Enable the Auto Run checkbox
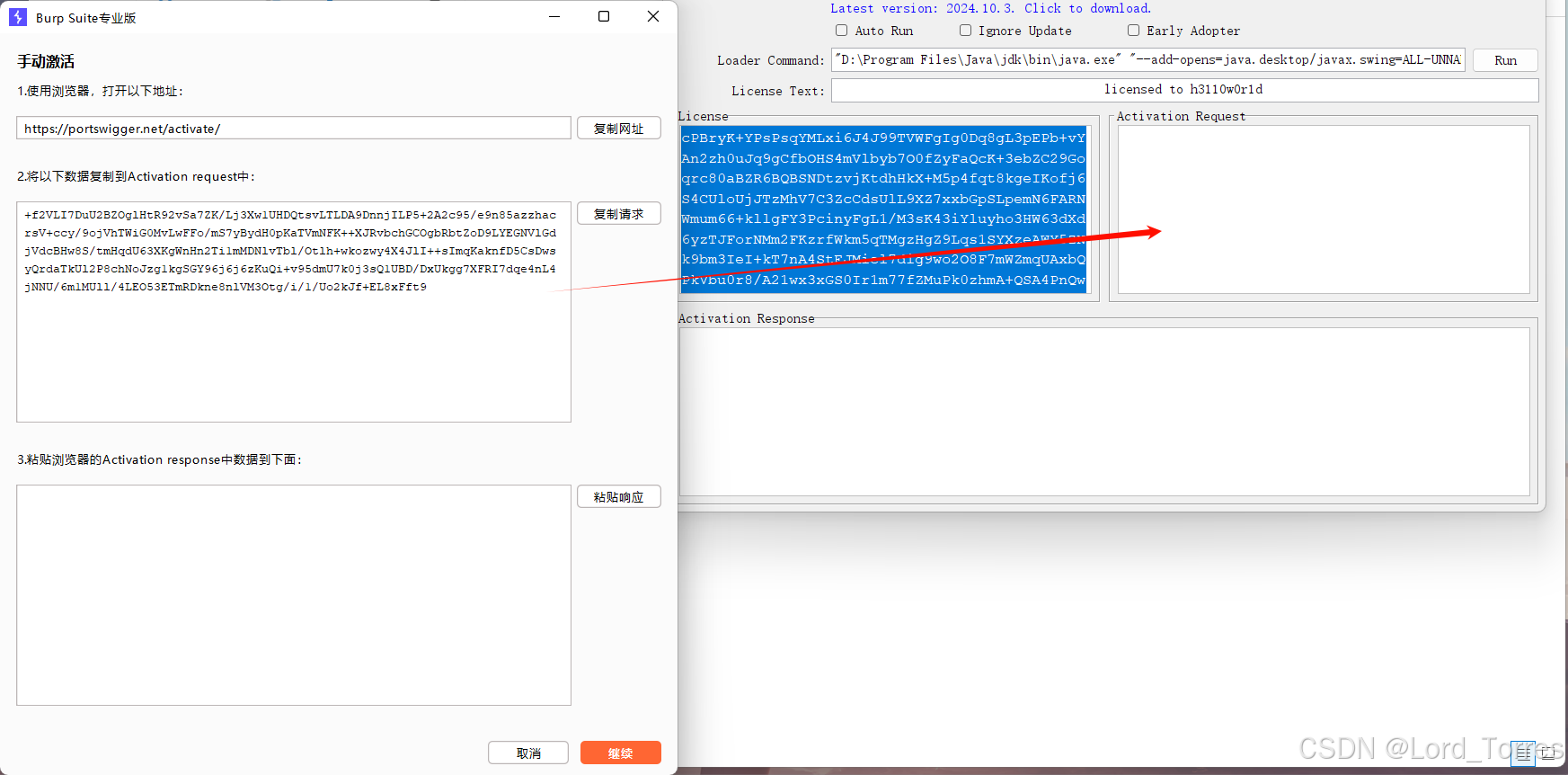The height and width of the screenshot is (775, 1568). 842,31
